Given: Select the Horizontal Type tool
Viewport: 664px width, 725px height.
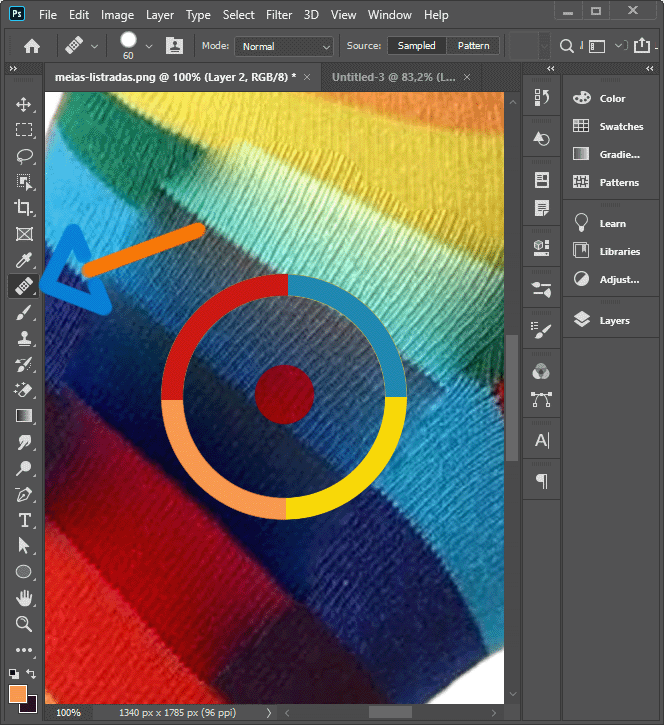Looking at the screenshot, I should (24, 520).
